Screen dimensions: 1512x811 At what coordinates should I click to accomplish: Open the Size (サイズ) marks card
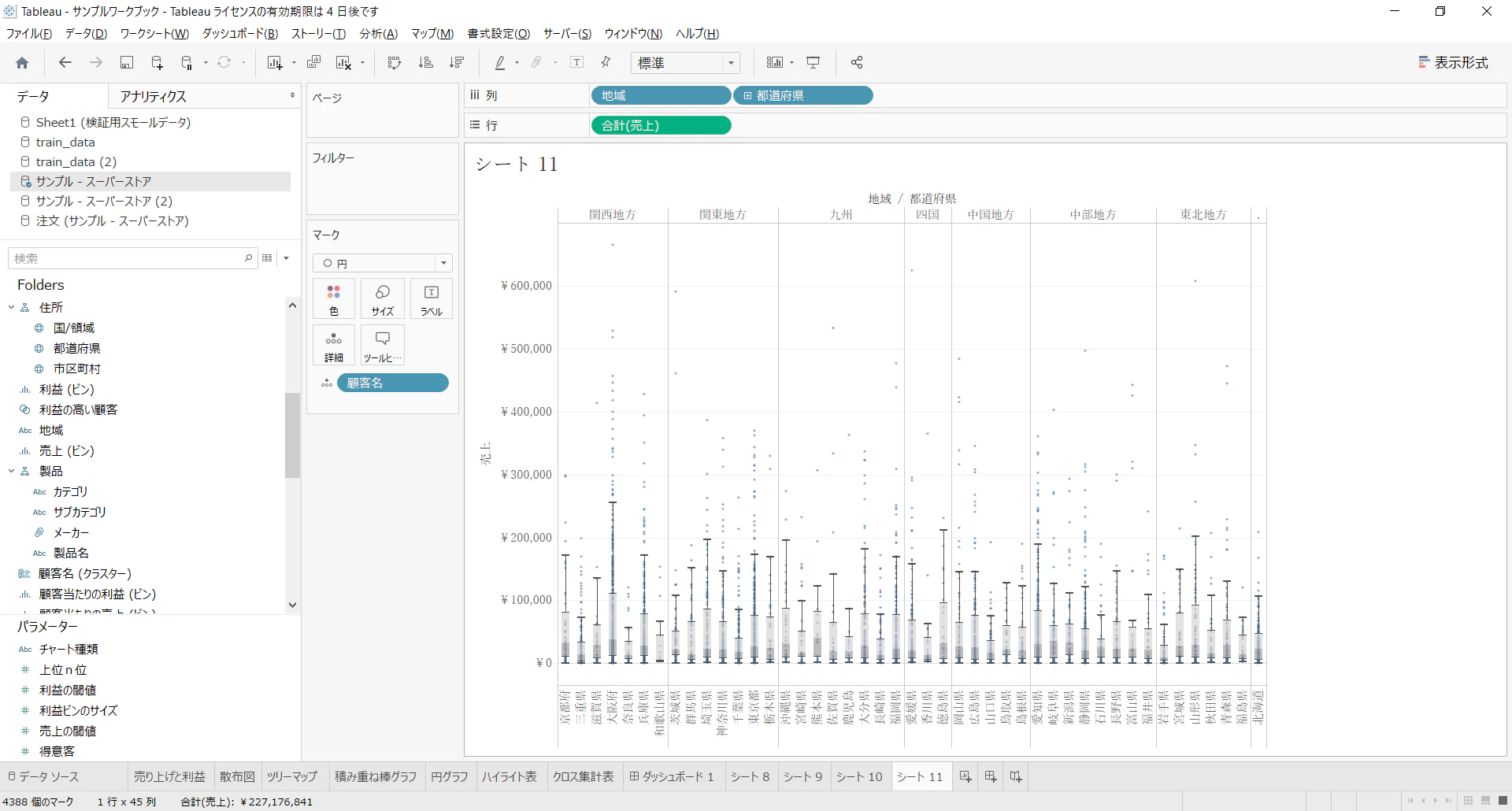(x=383, y=299)
